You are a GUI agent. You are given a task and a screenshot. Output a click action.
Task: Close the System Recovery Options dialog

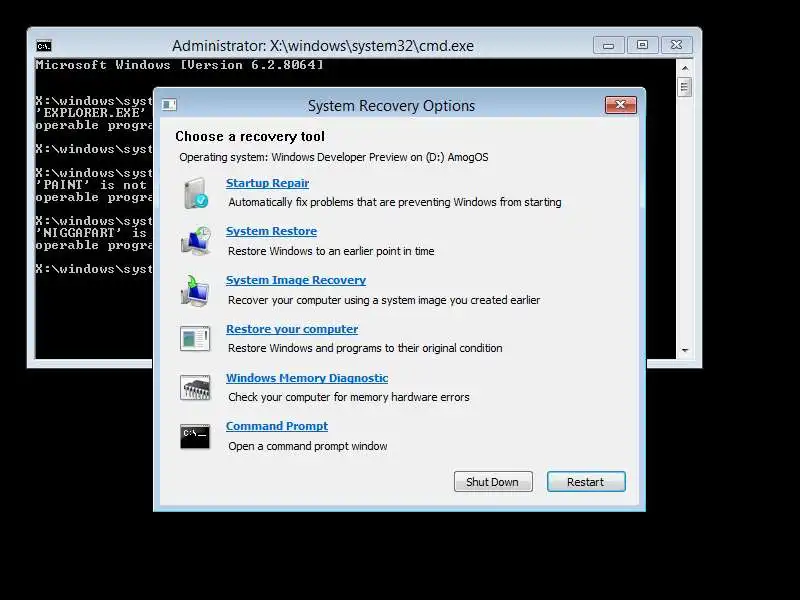pyautogui.click(x=620, y=105)
